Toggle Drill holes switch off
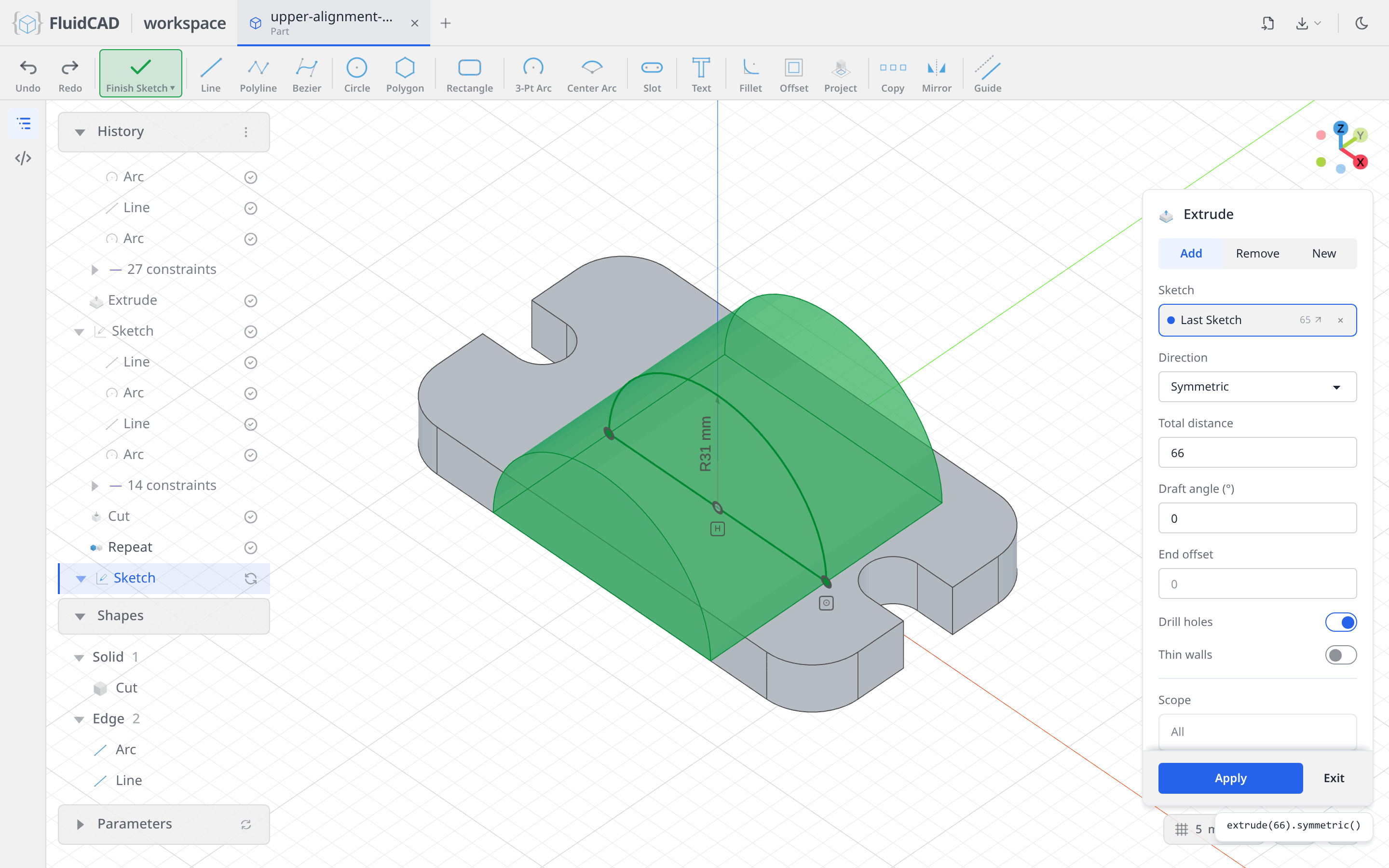The image size is (1389, 868). pyautogui.click(x=1341, y=622)
